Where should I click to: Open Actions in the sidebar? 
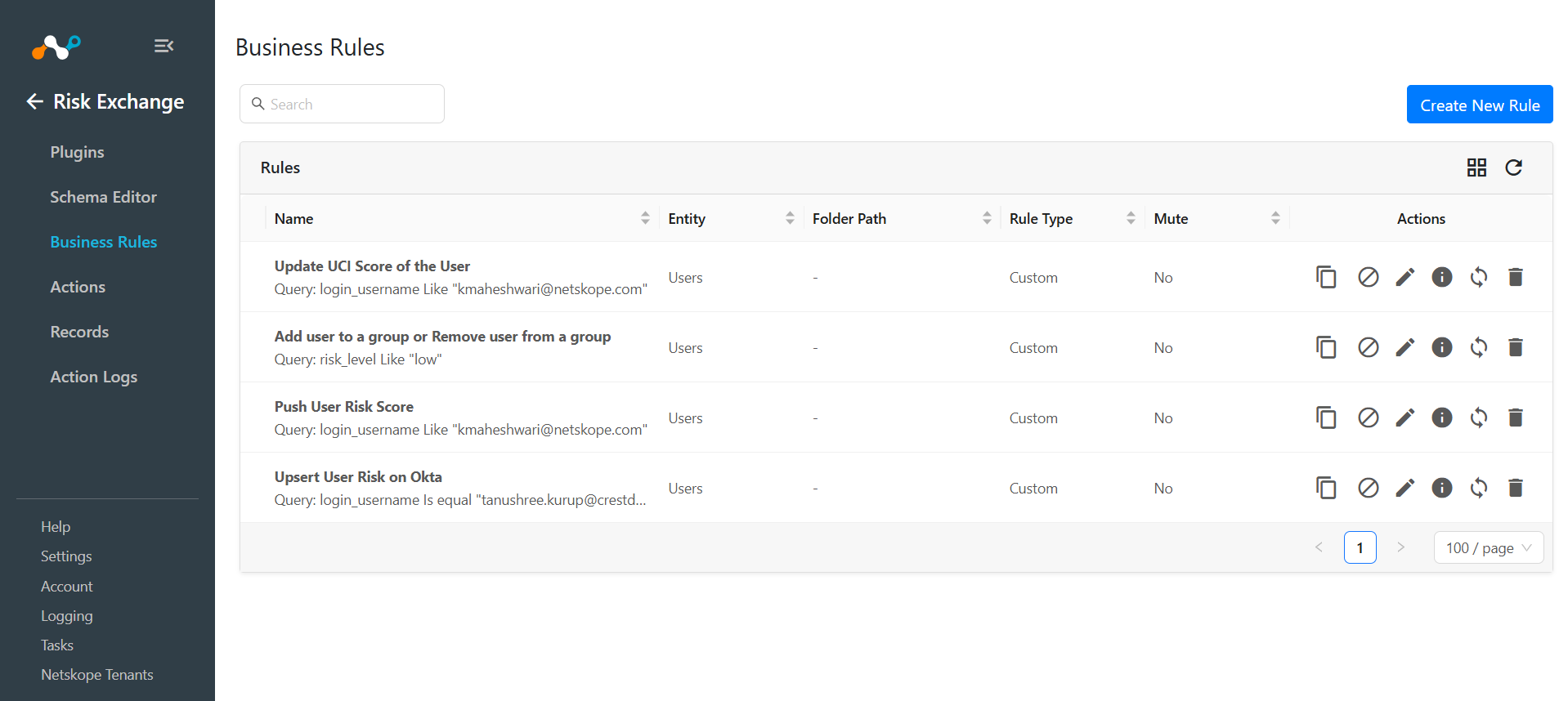[78, 287]
